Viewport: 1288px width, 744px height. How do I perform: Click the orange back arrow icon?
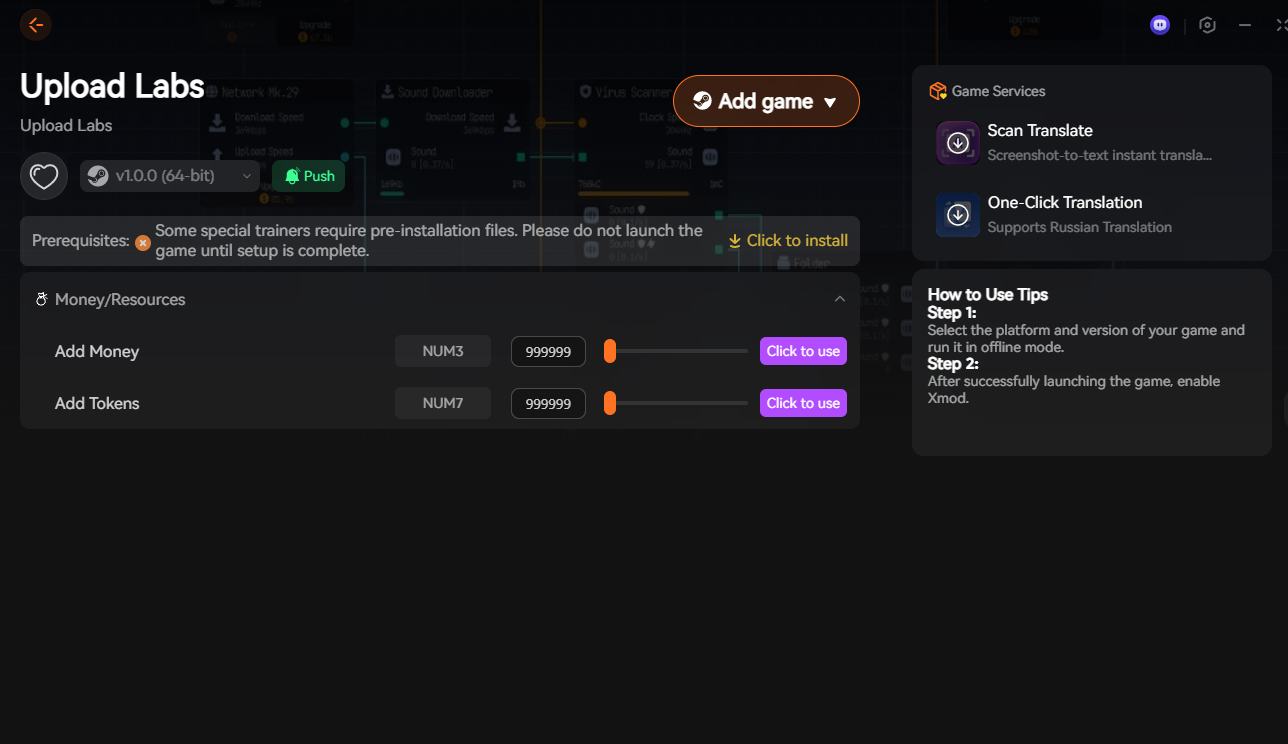36,25
